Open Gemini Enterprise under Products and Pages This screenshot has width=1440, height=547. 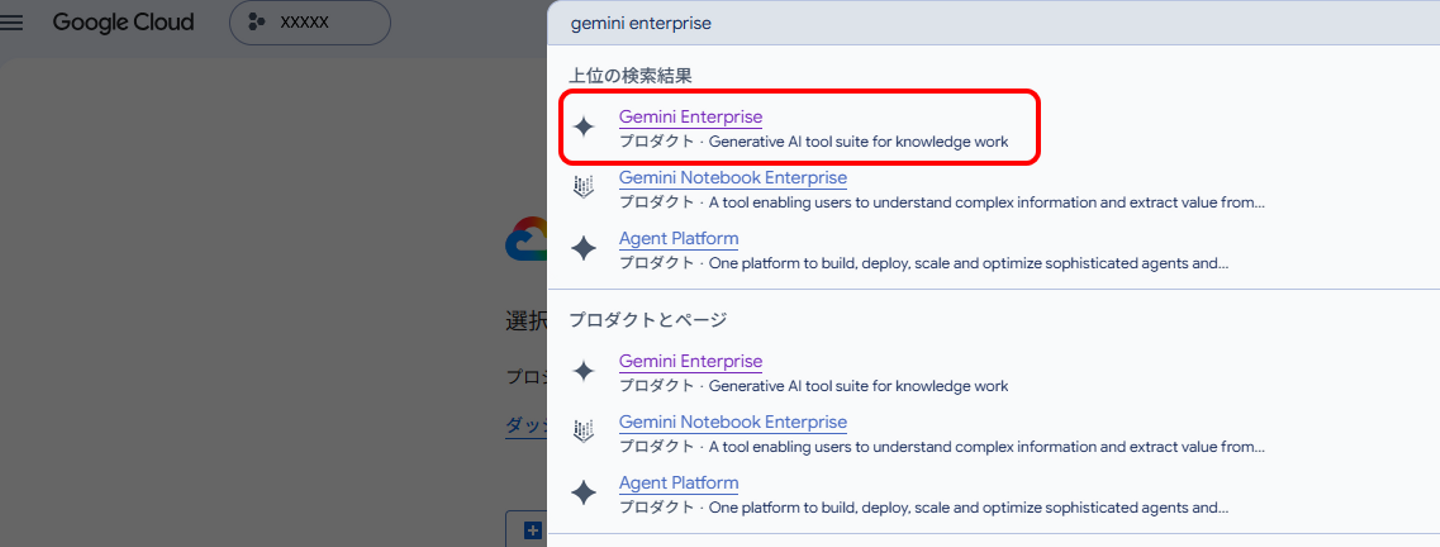point(690,361)
